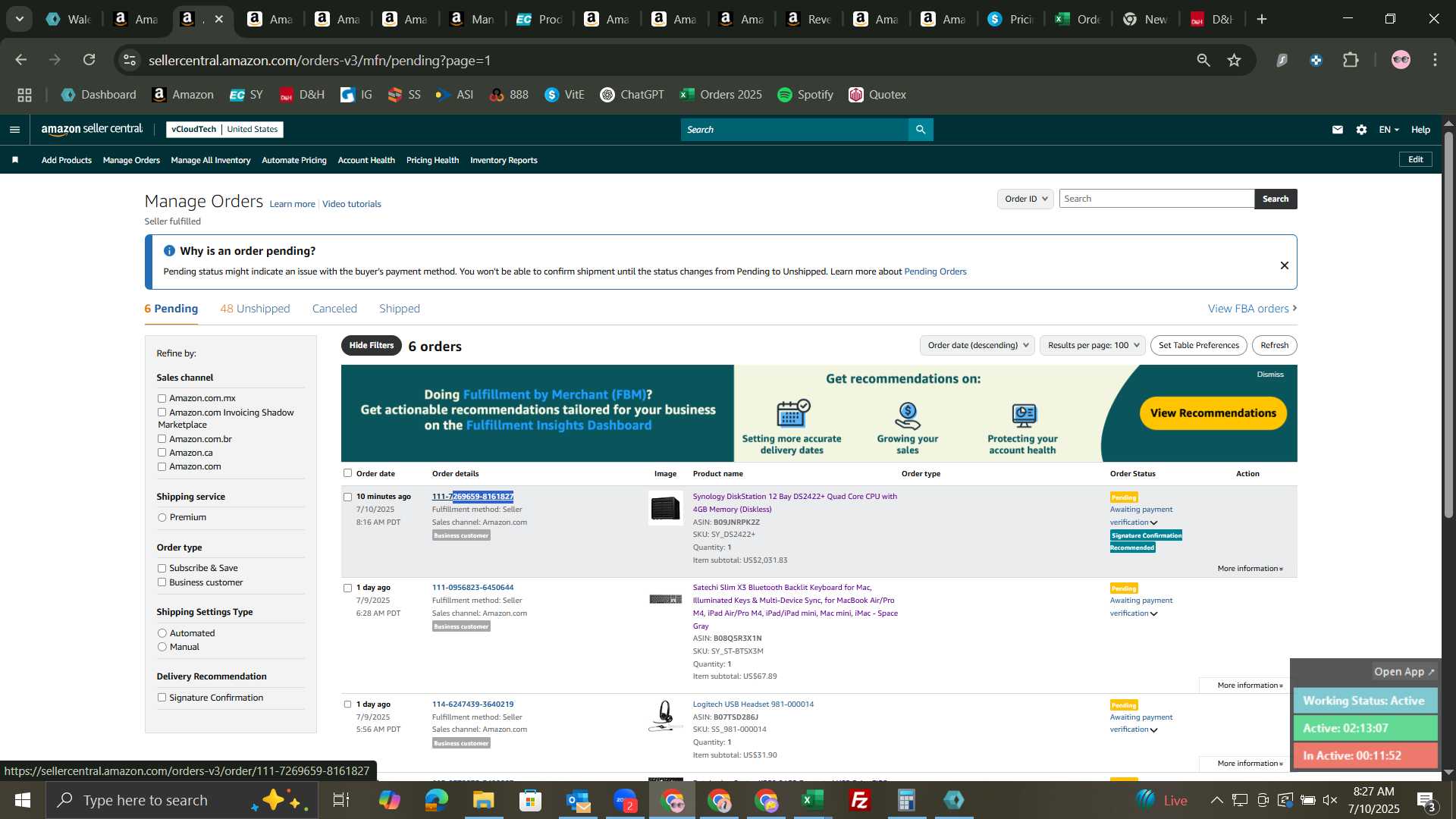This screenshot has width=1456, height=819.
Task: Click the bookmark flag icon in nav bar
Action: coord(15,160)
